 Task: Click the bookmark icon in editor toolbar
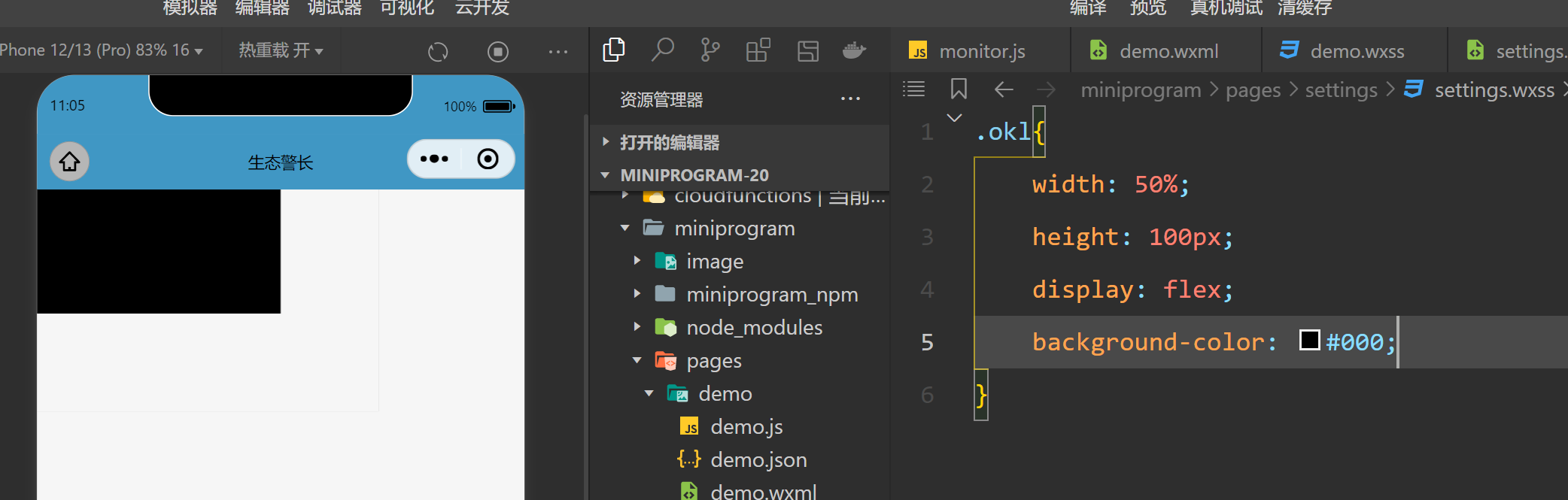tap(959, 89)
